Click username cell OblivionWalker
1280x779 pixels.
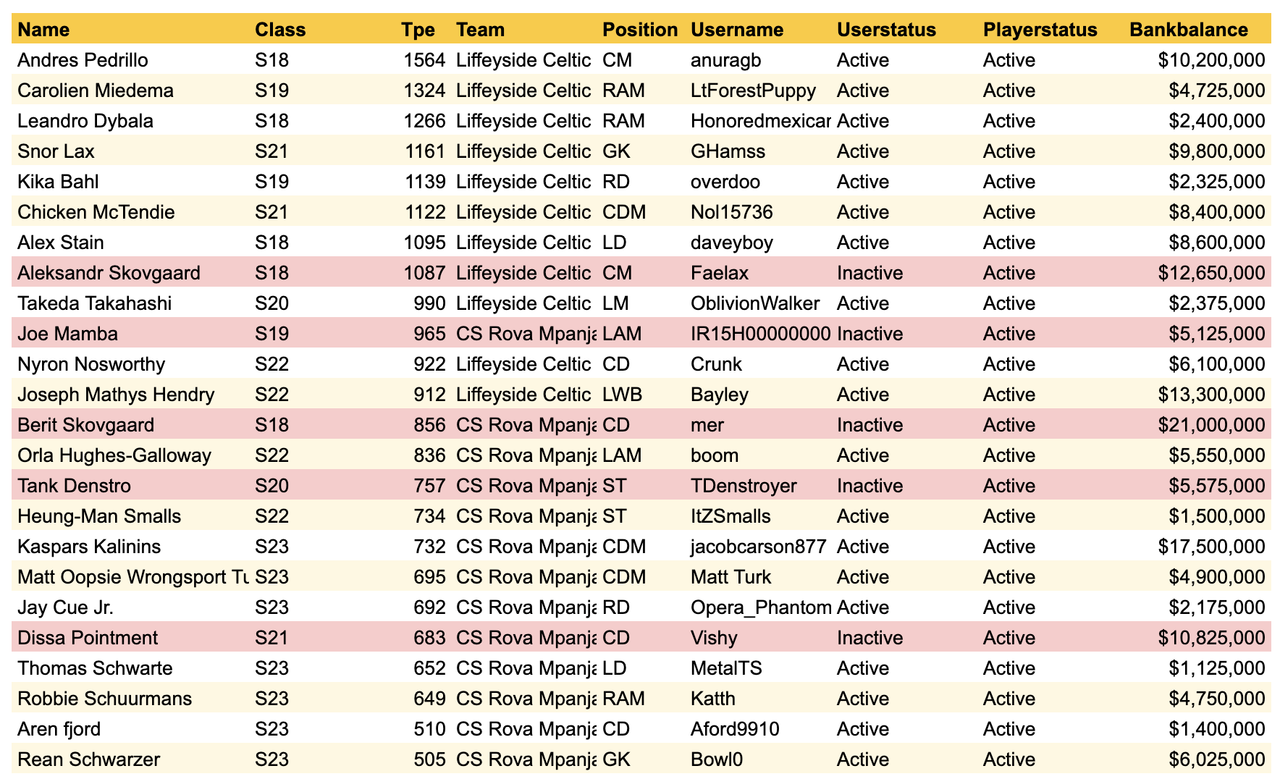click(x=755, y=303)
